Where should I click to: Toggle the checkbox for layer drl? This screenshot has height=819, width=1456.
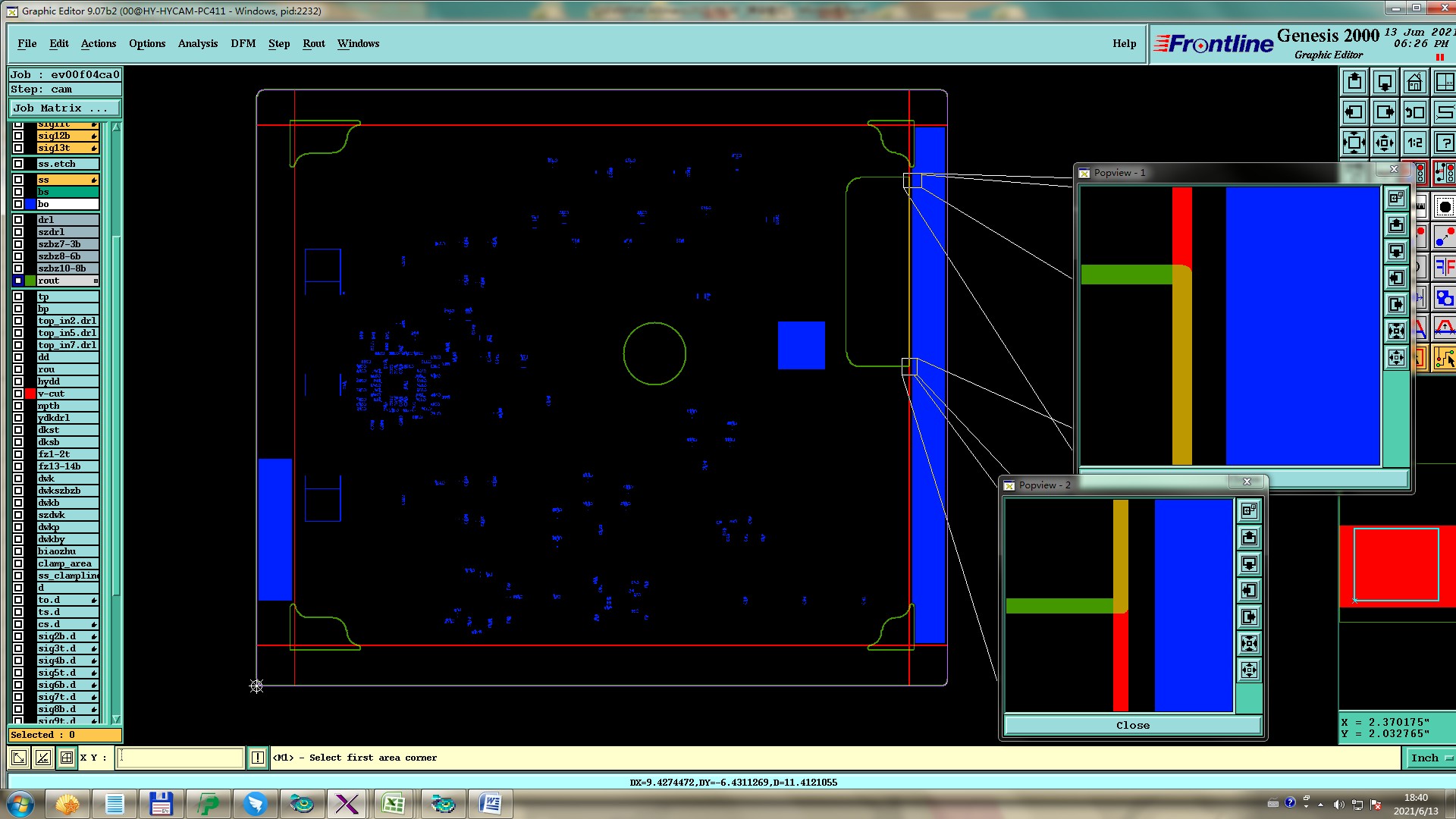pyautogui.click(x=18, y=220)
